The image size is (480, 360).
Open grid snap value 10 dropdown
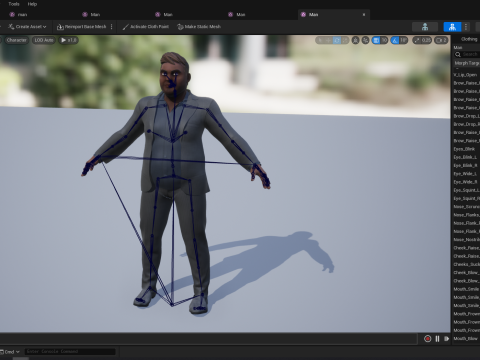click(x=384, y=40)
